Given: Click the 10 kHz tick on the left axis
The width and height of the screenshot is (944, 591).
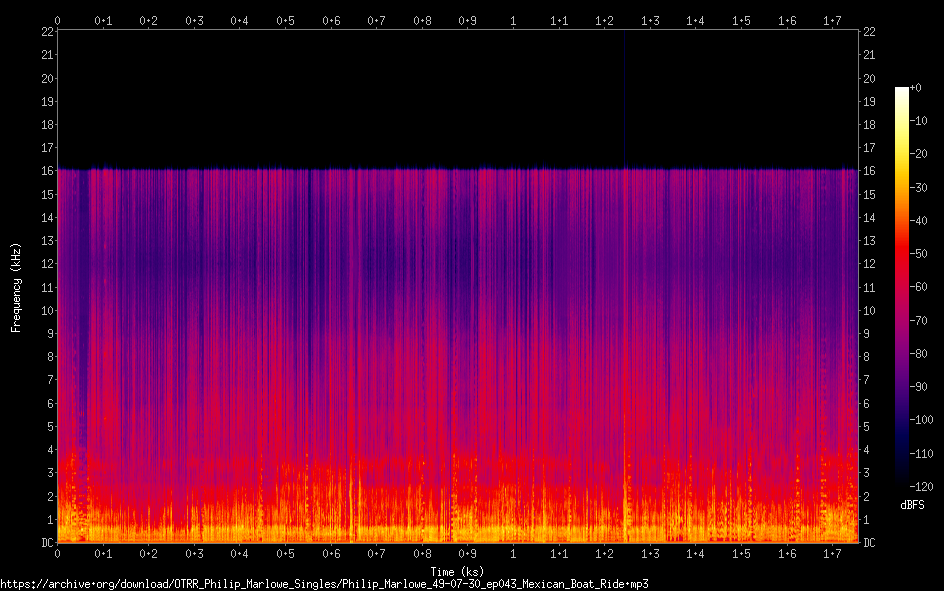Looking at the screenshot, I should pos(46,310).
